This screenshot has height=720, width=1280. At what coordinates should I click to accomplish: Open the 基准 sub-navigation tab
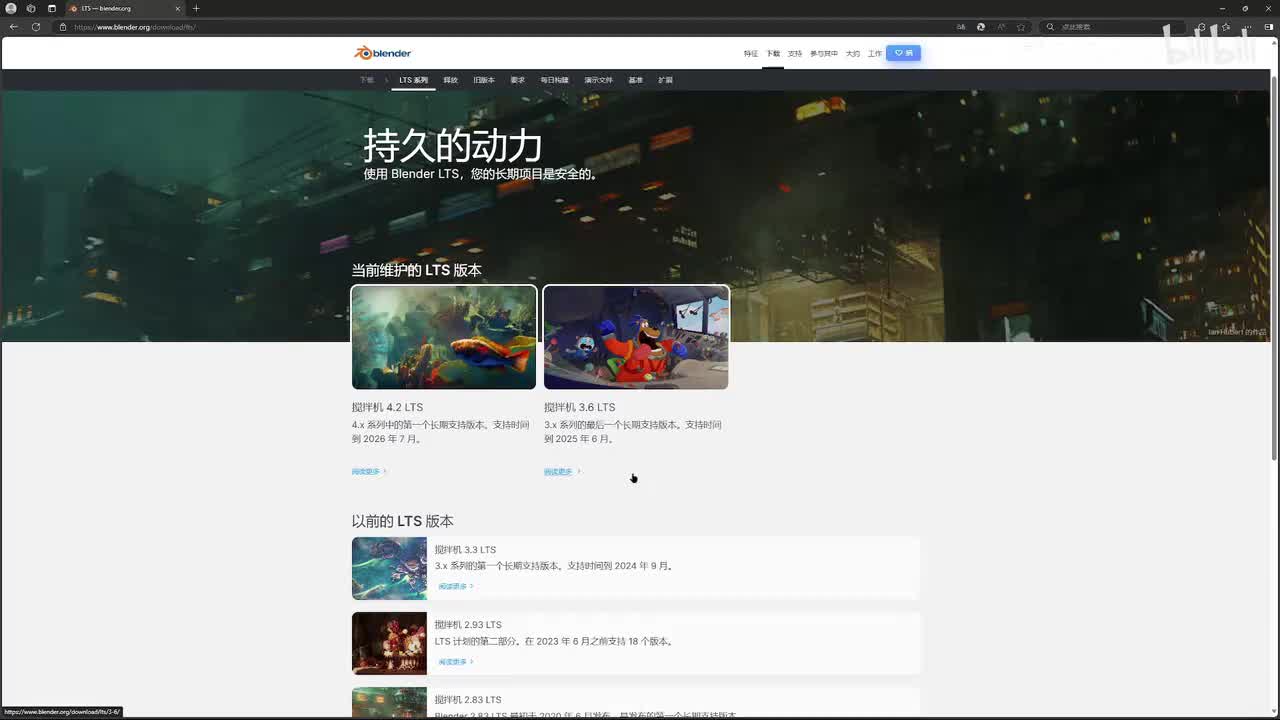click(x=636, y=80)
